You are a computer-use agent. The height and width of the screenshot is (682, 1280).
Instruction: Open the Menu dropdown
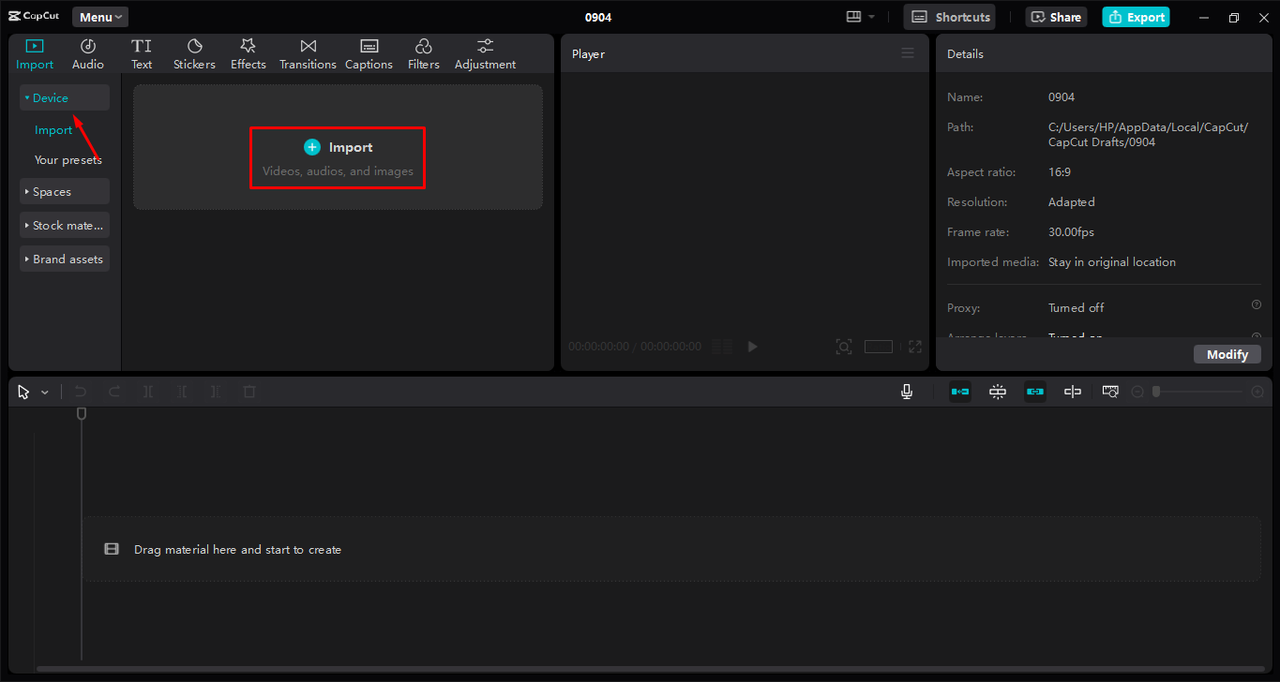coord(100,17)
